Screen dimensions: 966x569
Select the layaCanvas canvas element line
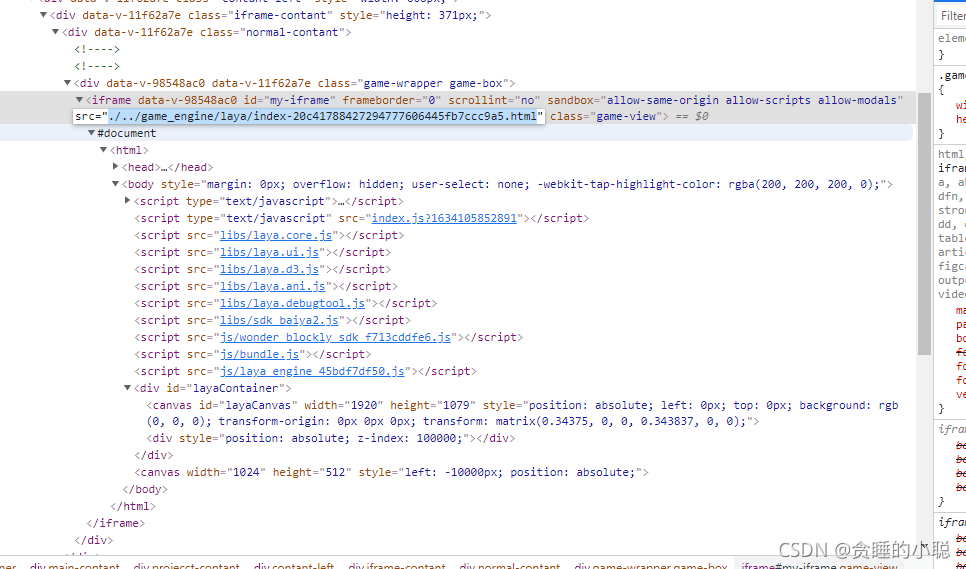pos(522,413)
